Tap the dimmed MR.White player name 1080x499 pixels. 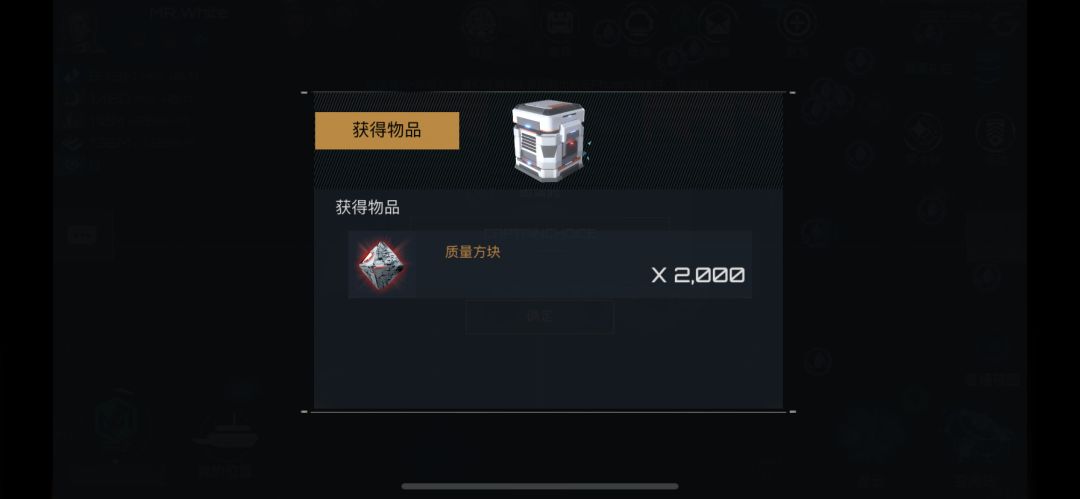[x=189, y=12]
